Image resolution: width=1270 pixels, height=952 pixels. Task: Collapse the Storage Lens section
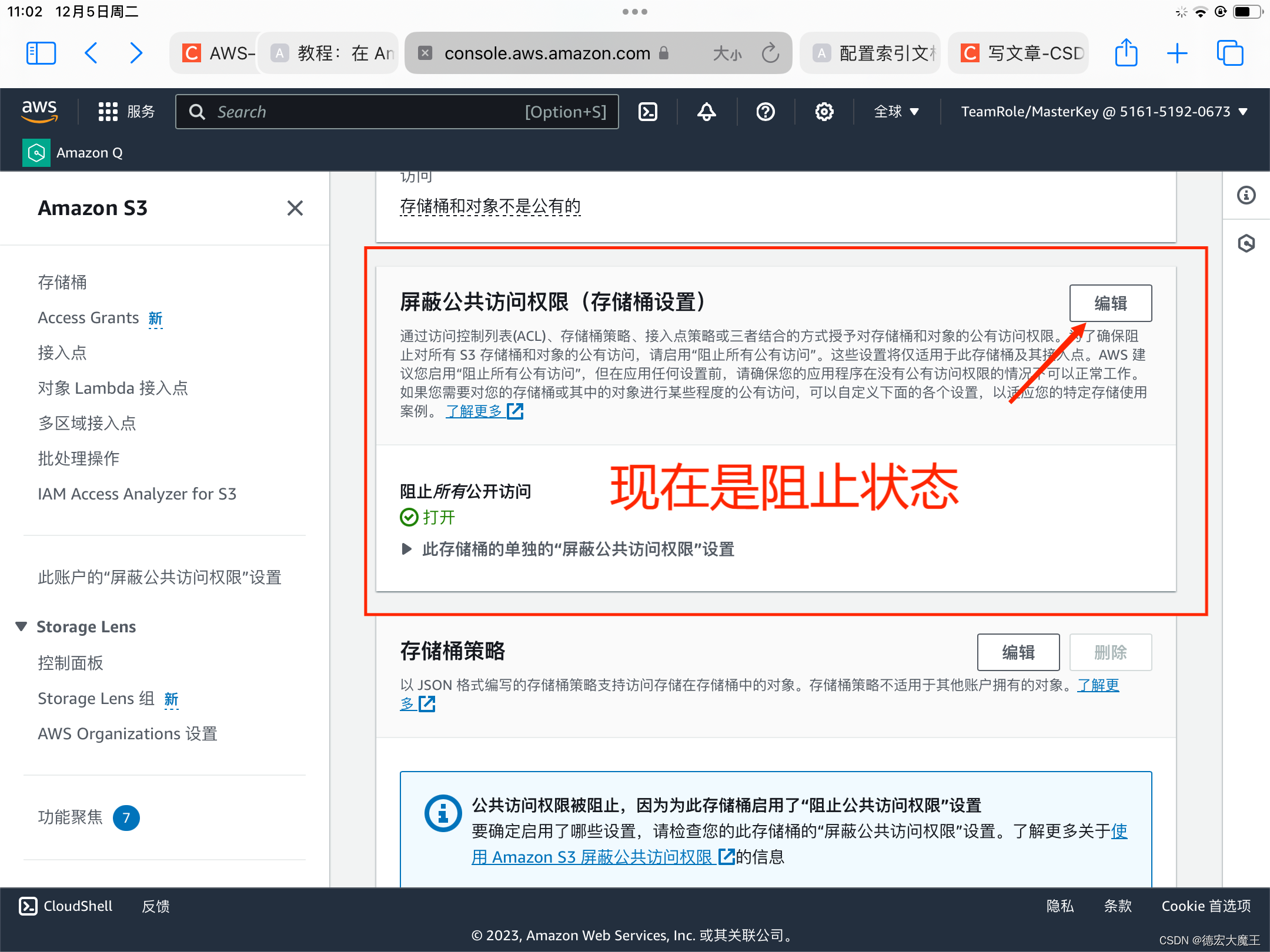point(21,626)
